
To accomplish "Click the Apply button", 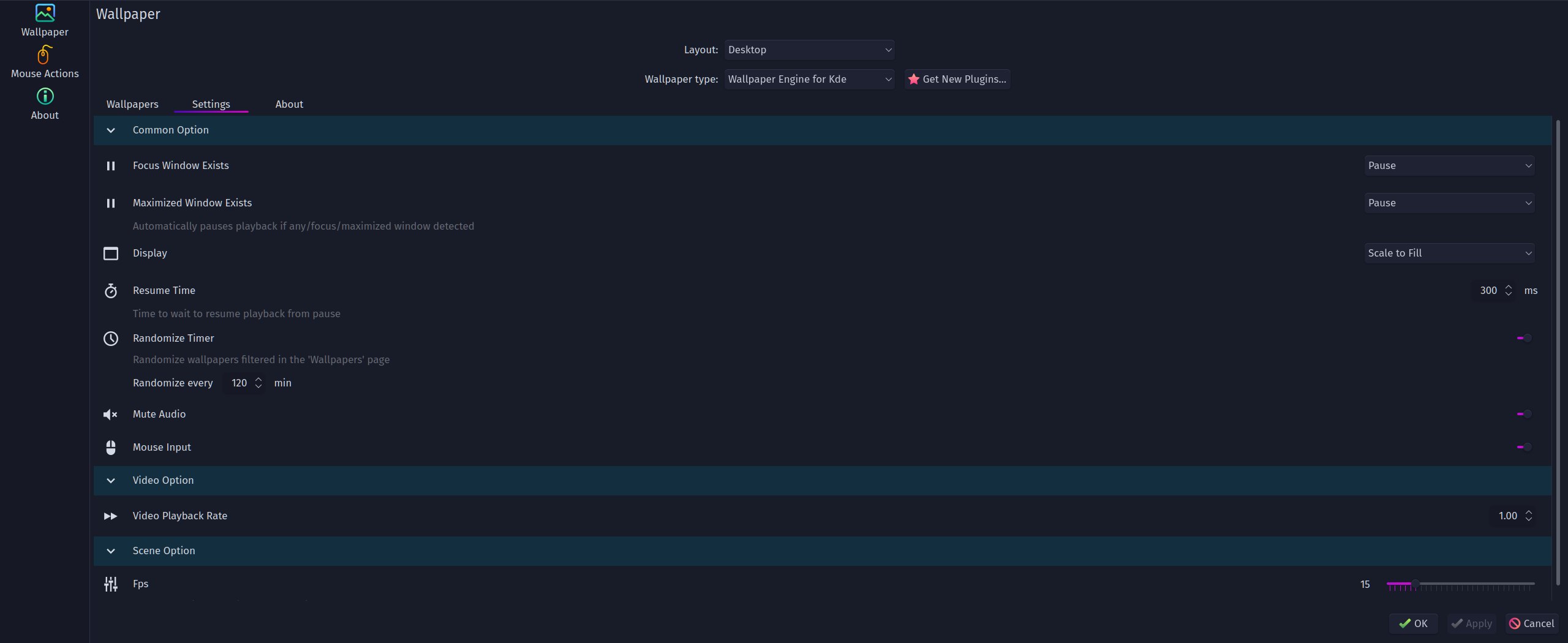I will click(1471, 623).
